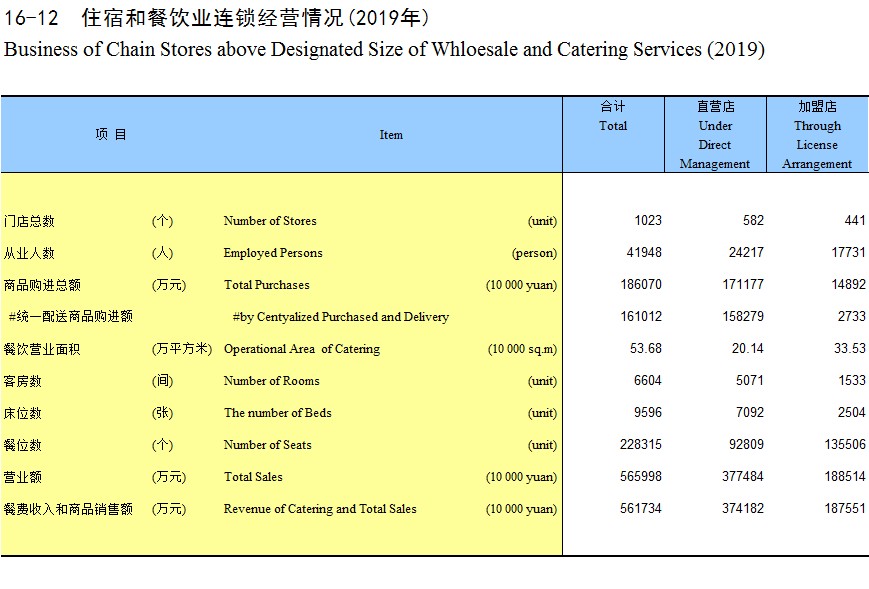Image resolution: width=869 pixels, height=589 pixels.
Task: Select total sales value 188514
Action: point(845,477)
